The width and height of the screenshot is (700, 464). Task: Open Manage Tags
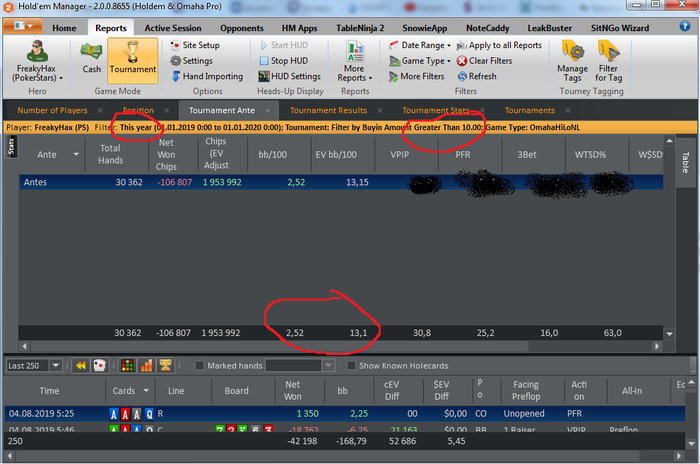(572, 61)
